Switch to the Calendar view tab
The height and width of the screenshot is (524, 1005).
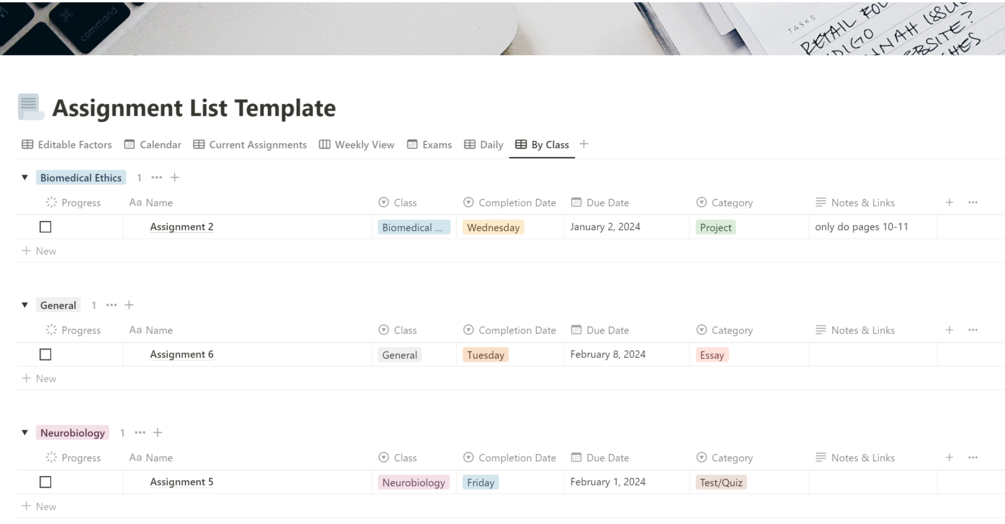click(153, 144)
